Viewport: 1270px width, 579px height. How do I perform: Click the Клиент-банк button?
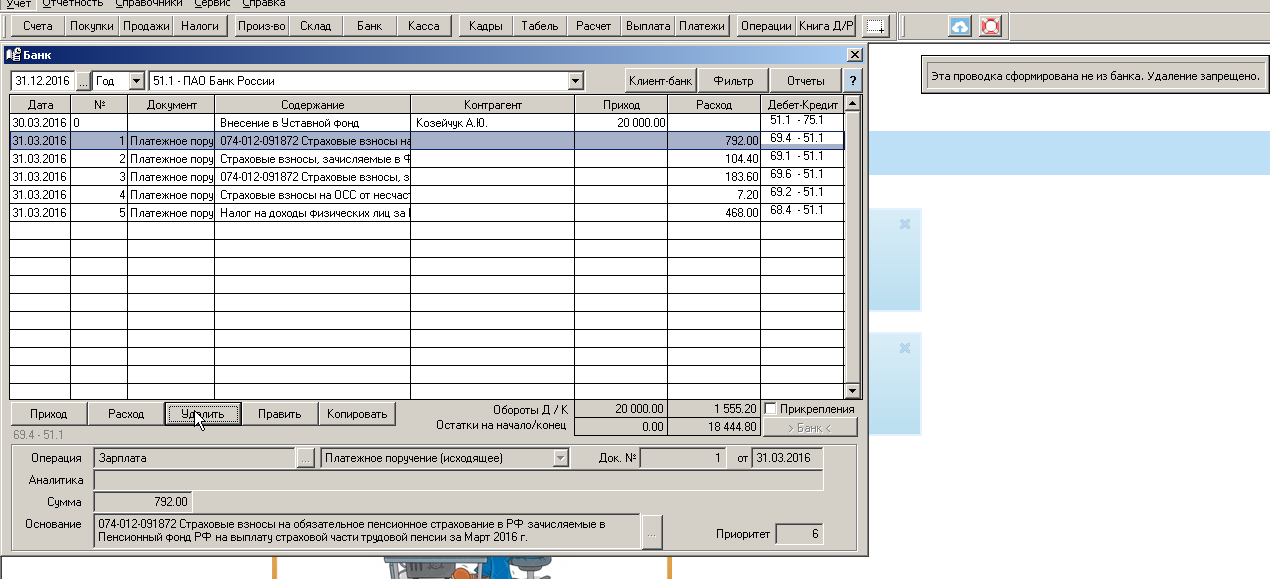click(660, 81)
